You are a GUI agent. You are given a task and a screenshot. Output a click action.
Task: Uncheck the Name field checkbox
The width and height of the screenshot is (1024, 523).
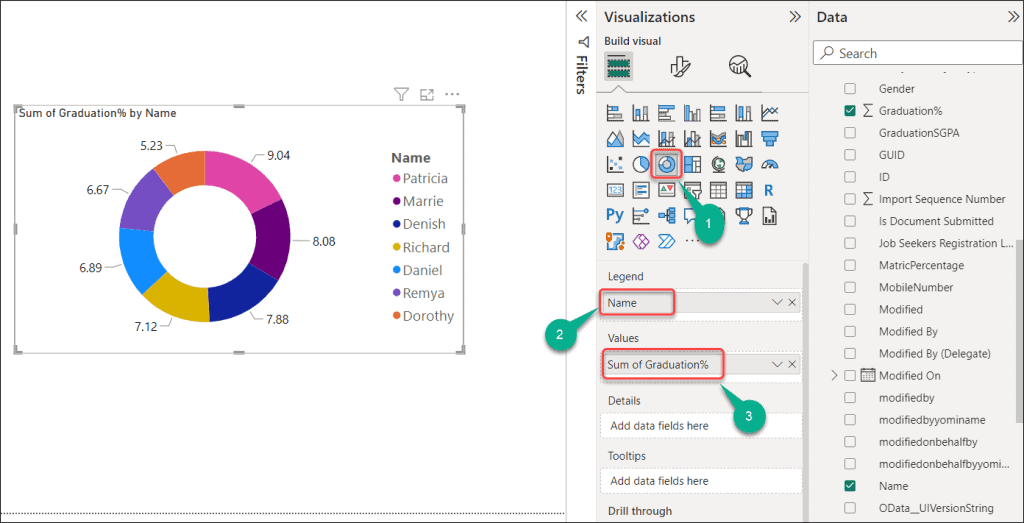(850, 486)
